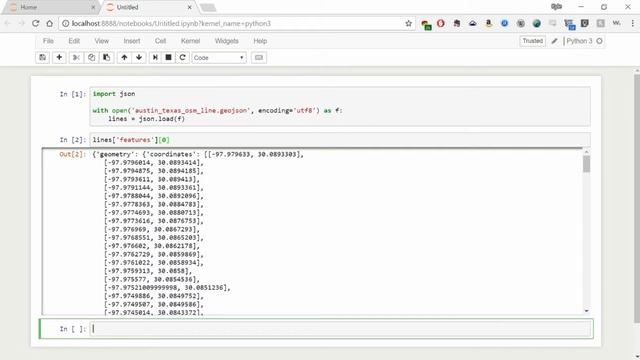Open the View menu
This screenshot has height=360, width=640.
[102, 41]
